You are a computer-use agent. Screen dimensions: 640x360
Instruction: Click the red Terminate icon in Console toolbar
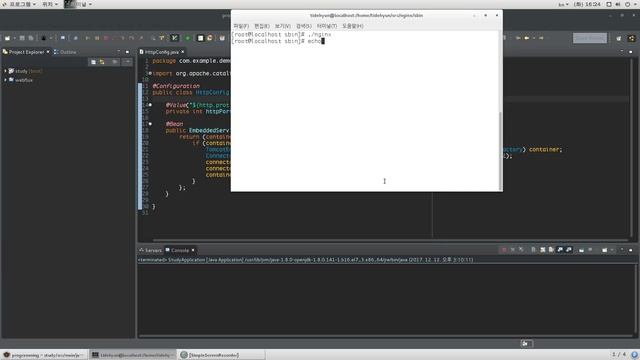[504, 250]
